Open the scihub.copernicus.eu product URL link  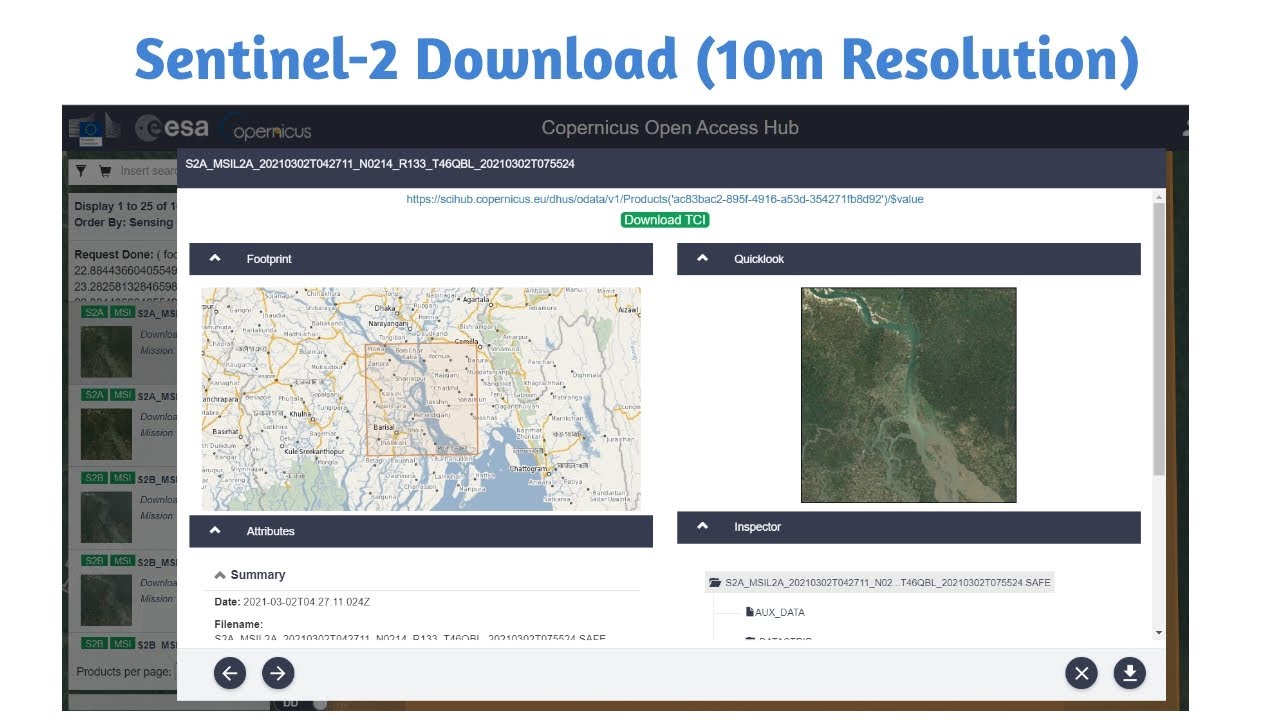pyautogui.click(x=665, y=199)
